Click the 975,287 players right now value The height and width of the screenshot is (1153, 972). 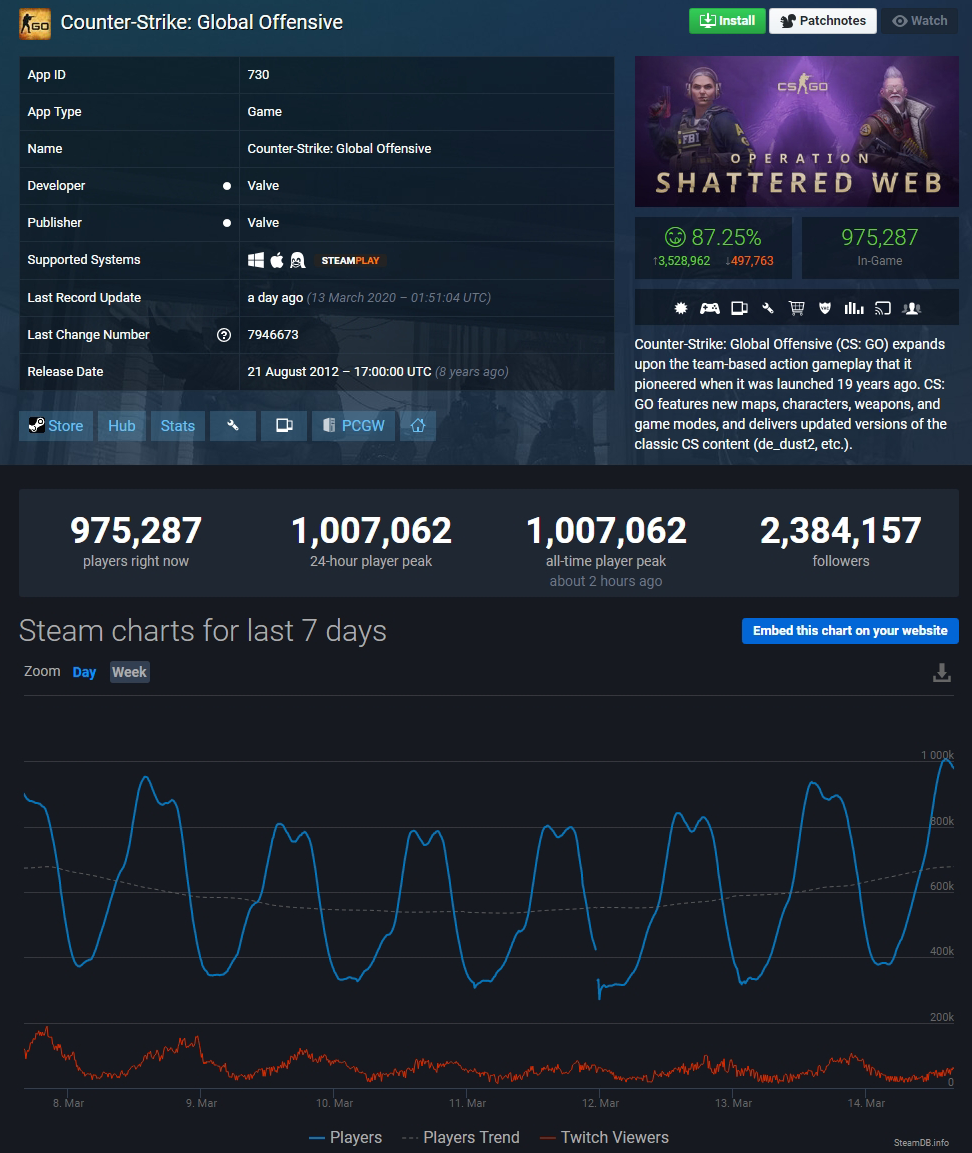coord(136,530)
